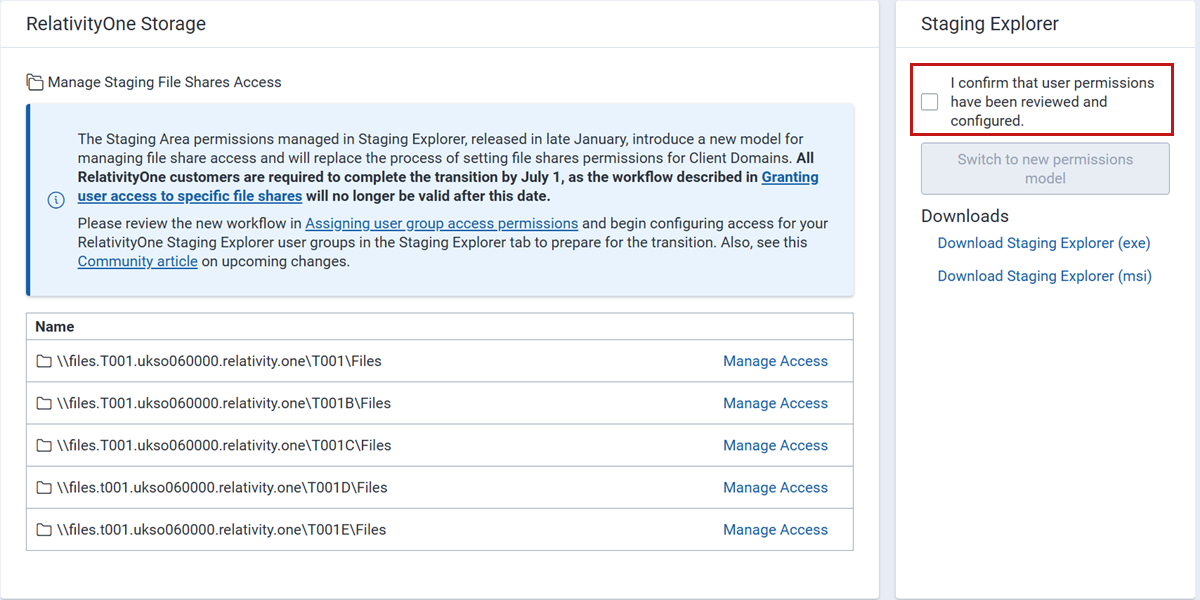1200x600 pixels.
Task: Manage Access for T001C\Files share
Action: click(x=775, y=445)
